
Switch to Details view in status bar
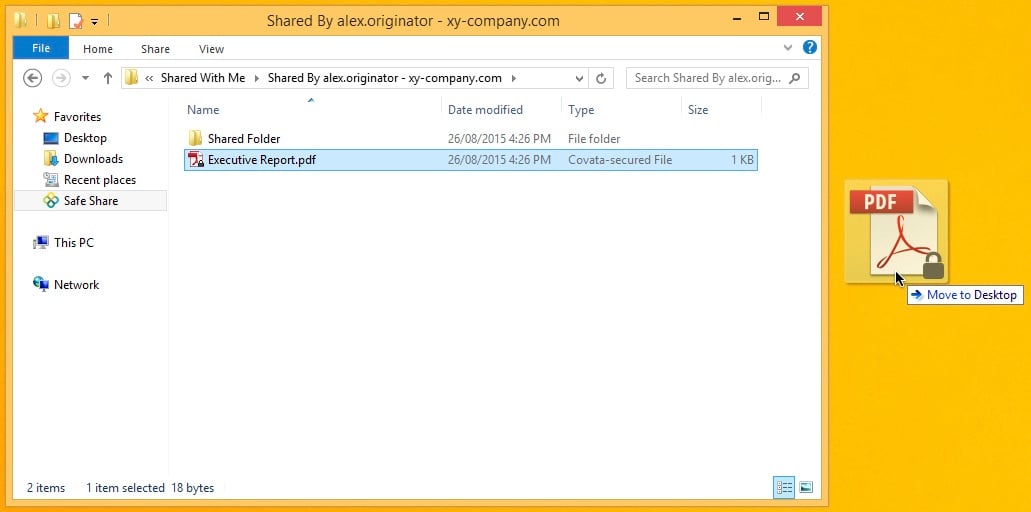click(784, 488)
